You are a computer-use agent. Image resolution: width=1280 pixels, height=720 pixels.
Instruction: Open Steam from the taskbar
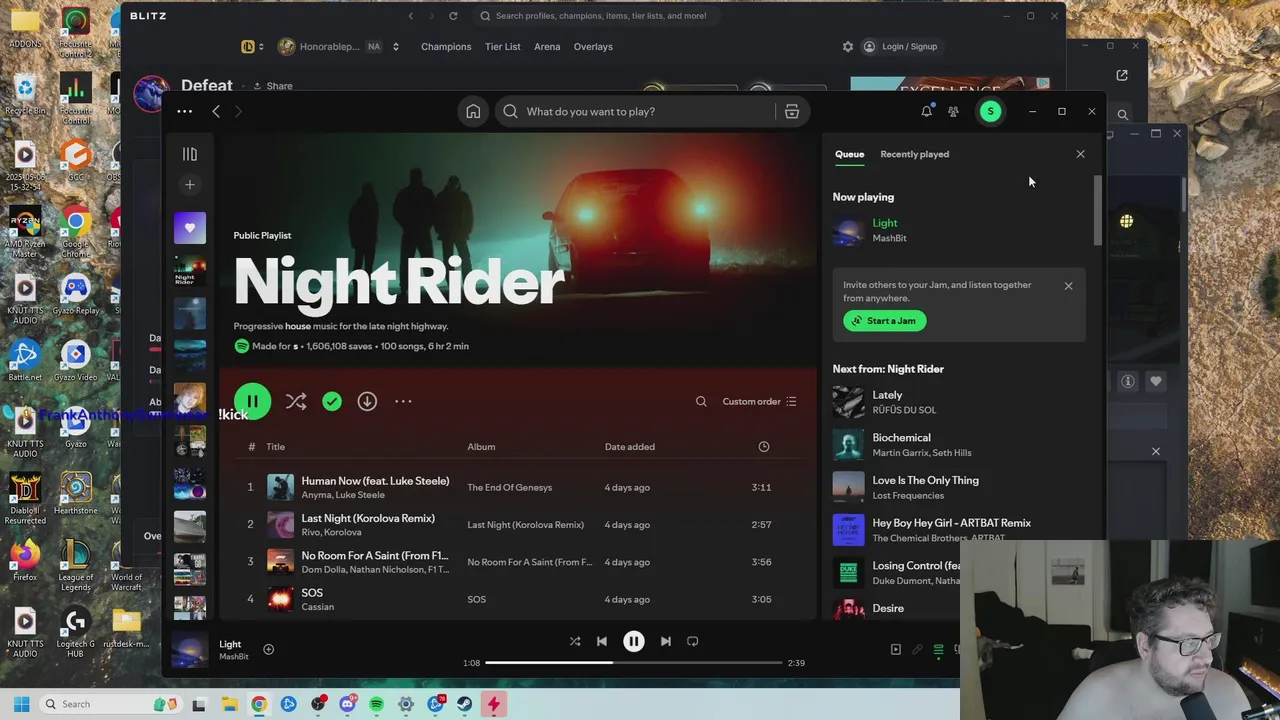tap(465, 704)
